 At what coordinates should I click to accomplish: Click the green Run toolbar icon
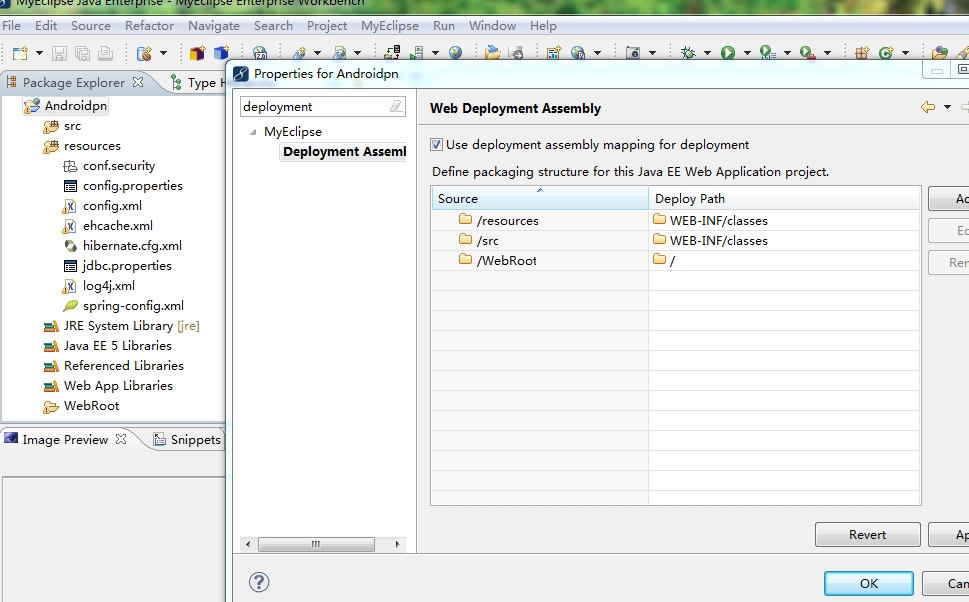[728, 53]
